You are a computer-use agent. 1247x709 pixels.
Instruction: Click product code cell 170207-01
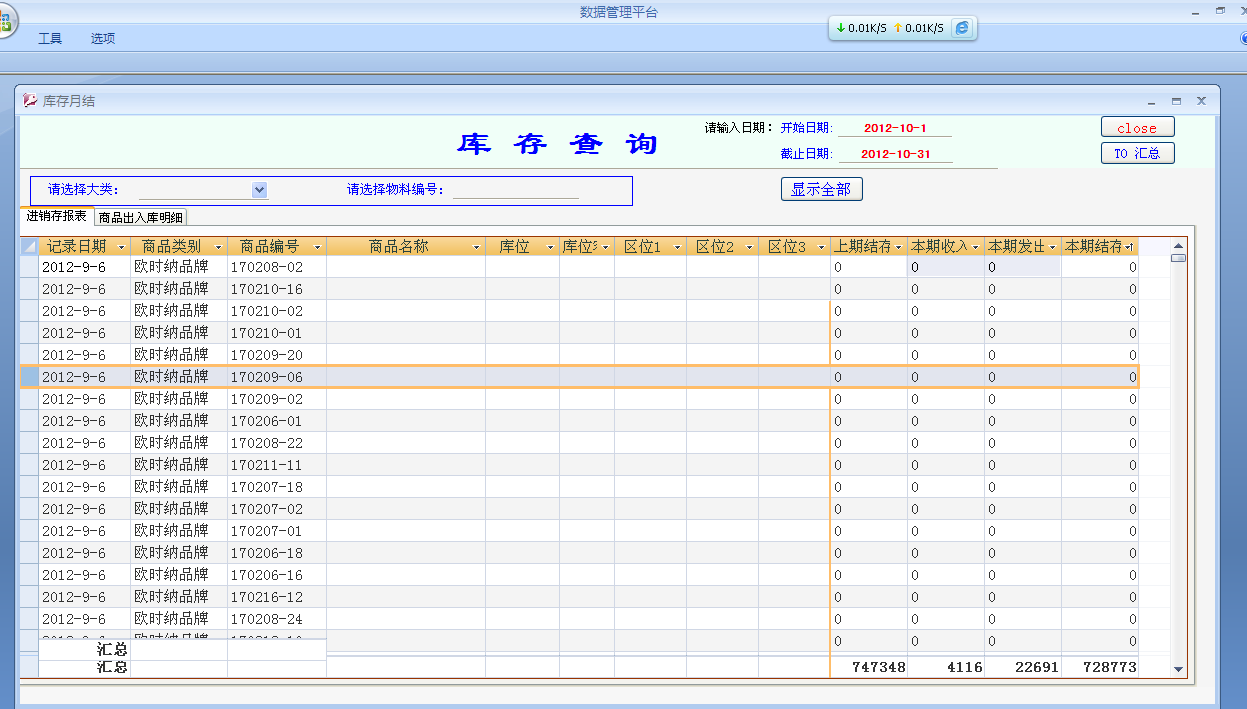(x=277, y=531)
